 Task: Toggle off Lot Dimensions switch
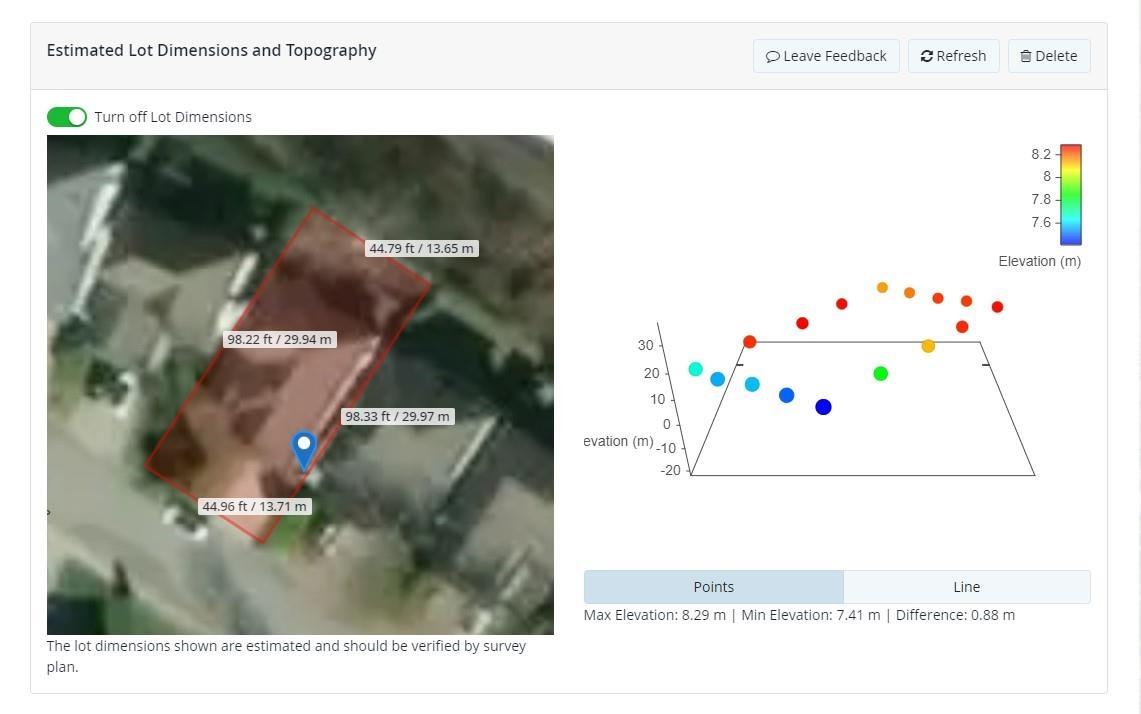(x=67, y=117)
